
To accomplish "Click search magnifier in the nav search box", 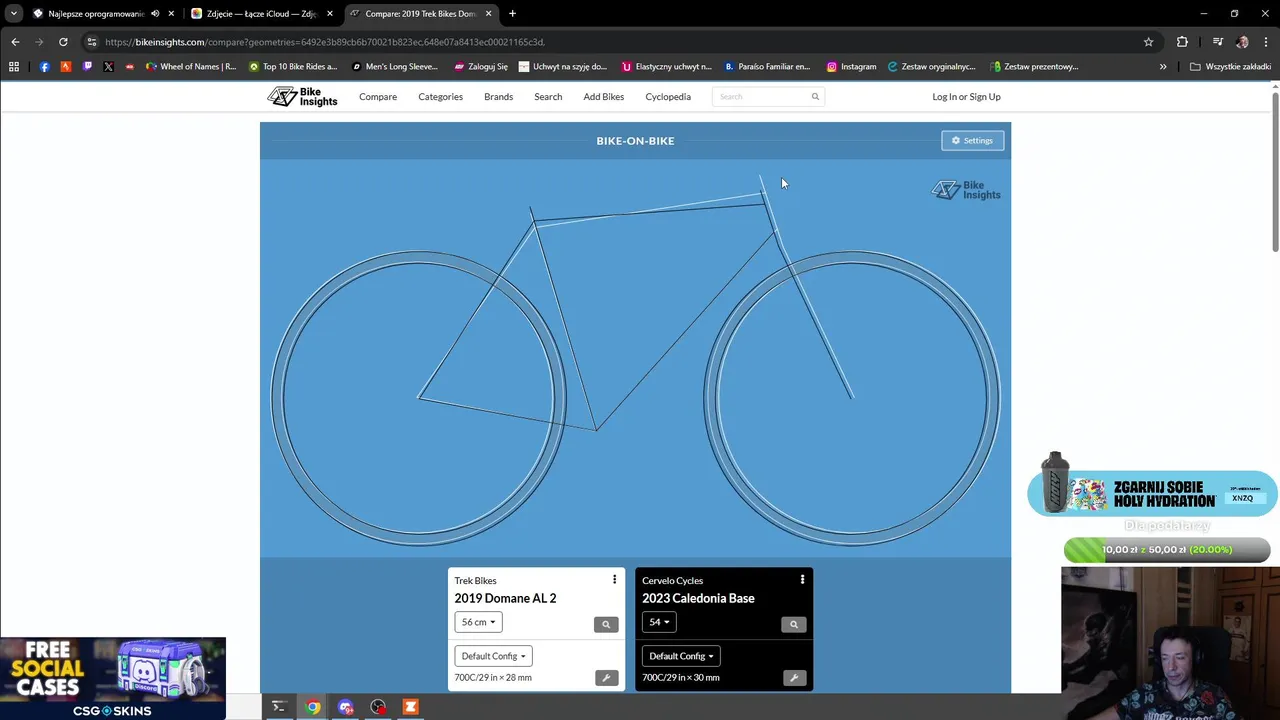I will [815, 97].
